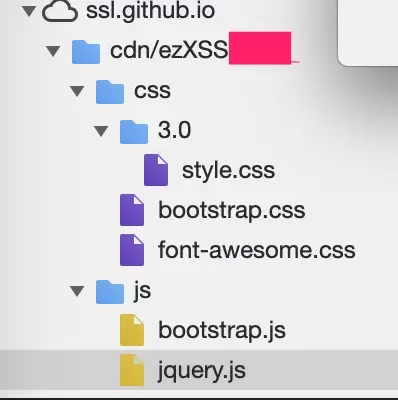398x400 pixels.
Task: Click the cdn/ezXSS blue folder icon
Action: point(86,51)
